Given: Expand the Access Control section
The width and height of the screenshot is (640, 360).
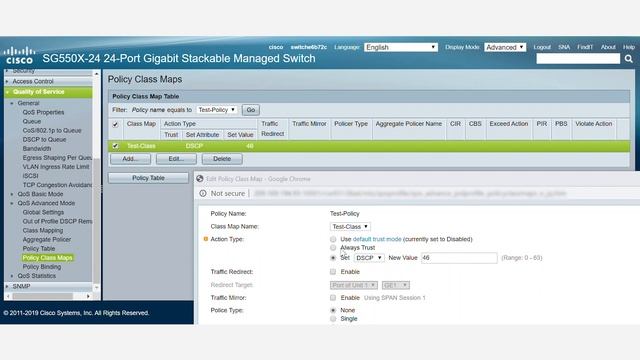Looking at the screenshot, I should click(7, 82).
